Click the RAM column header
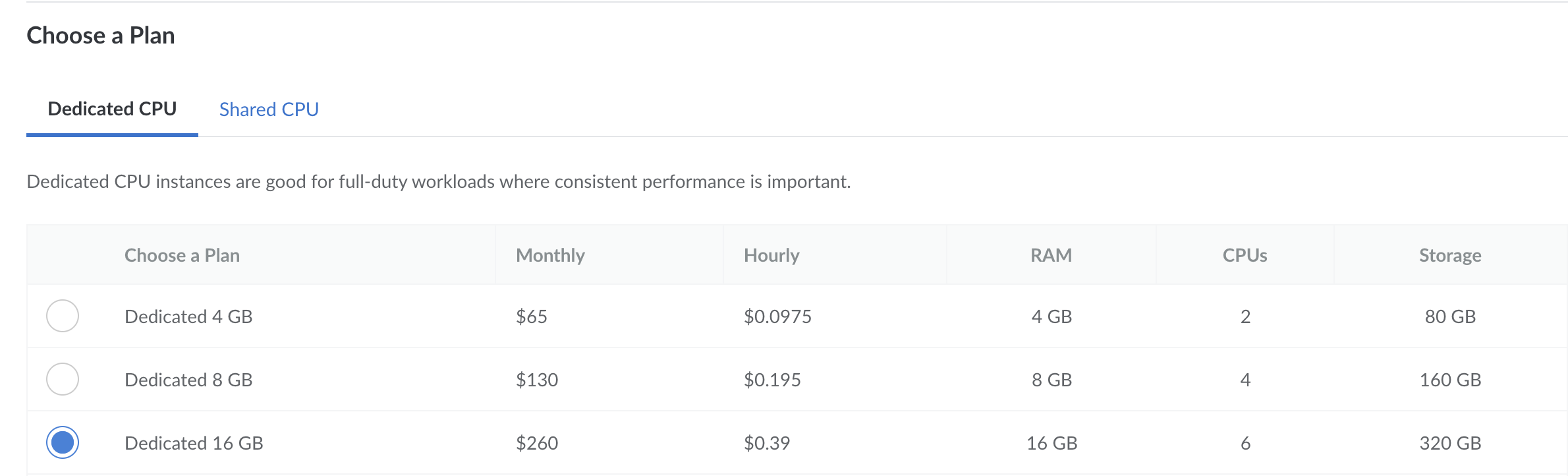Image resolution: width=1568 pixels, height=476 pixels. [x=1051, y=255]
